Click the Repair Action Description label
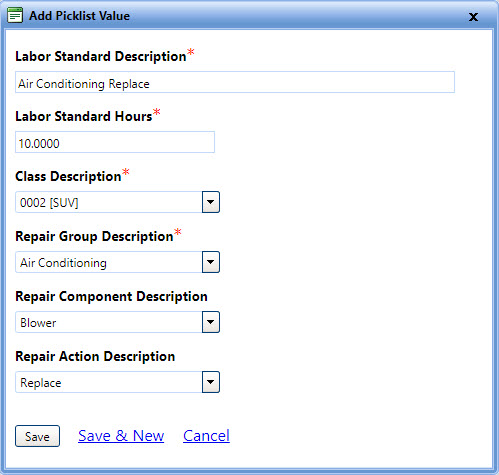 click(95, 356)
